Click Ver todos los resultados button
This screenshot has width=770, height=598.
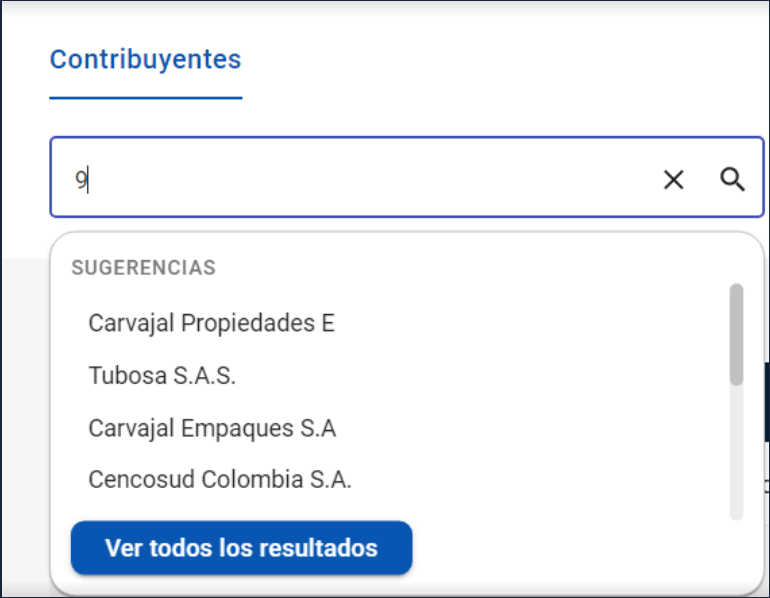pos(241,548)
